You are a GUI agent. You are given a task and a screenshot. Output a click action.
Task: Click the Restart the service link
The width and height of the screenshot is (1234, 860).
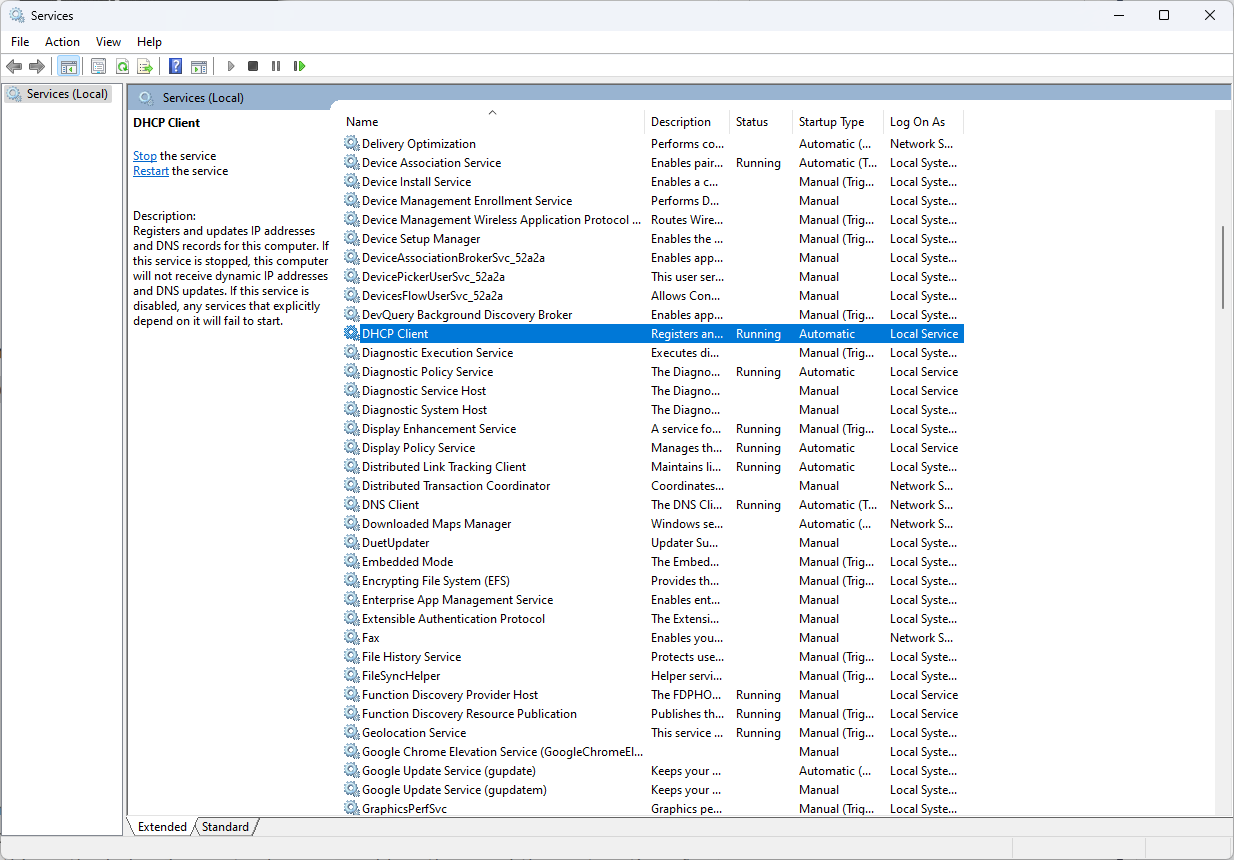pos(151,171)
